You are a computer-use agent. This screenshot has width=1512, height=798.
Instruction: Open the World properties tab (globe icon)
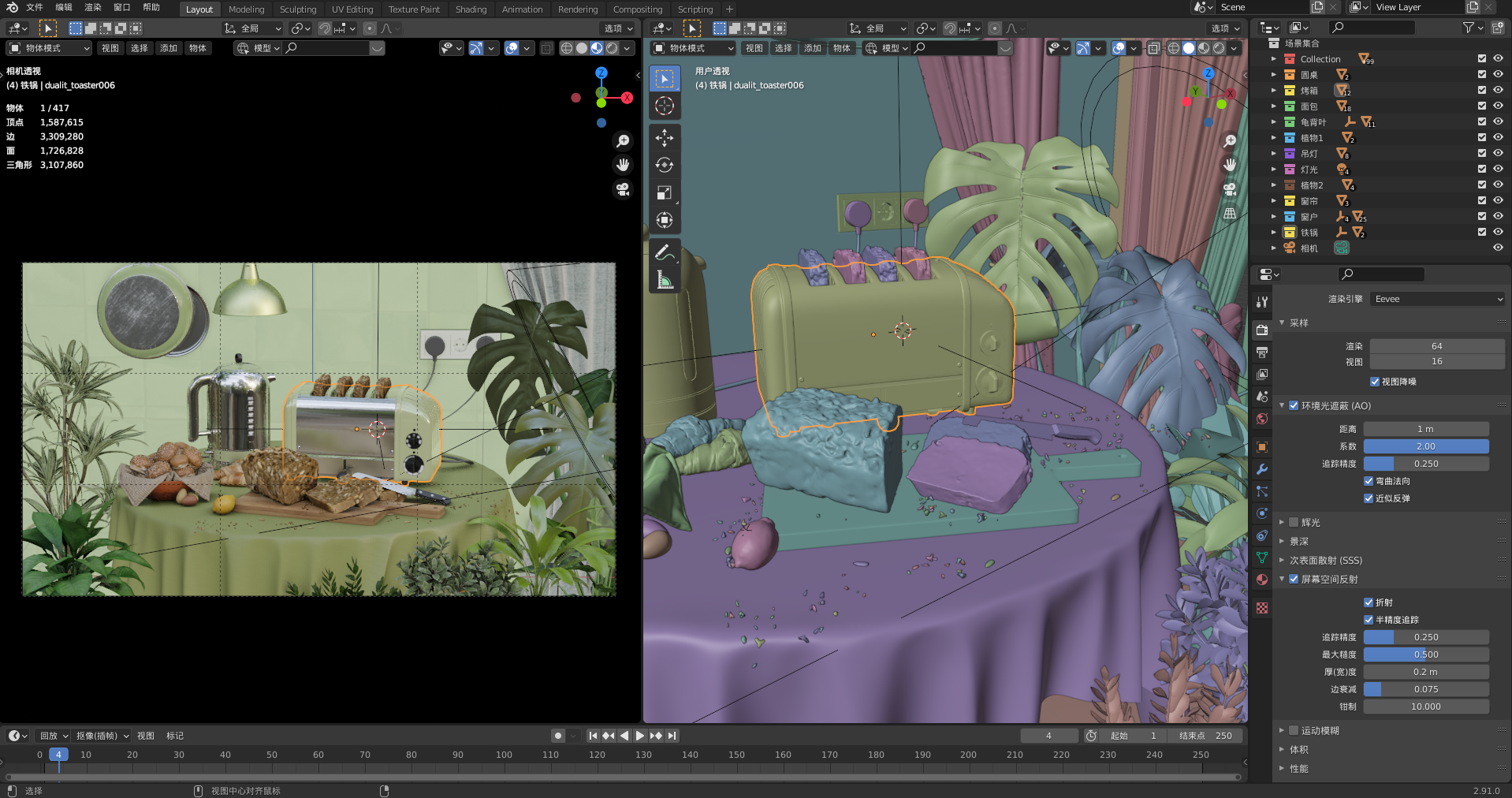click(1261, 419)
